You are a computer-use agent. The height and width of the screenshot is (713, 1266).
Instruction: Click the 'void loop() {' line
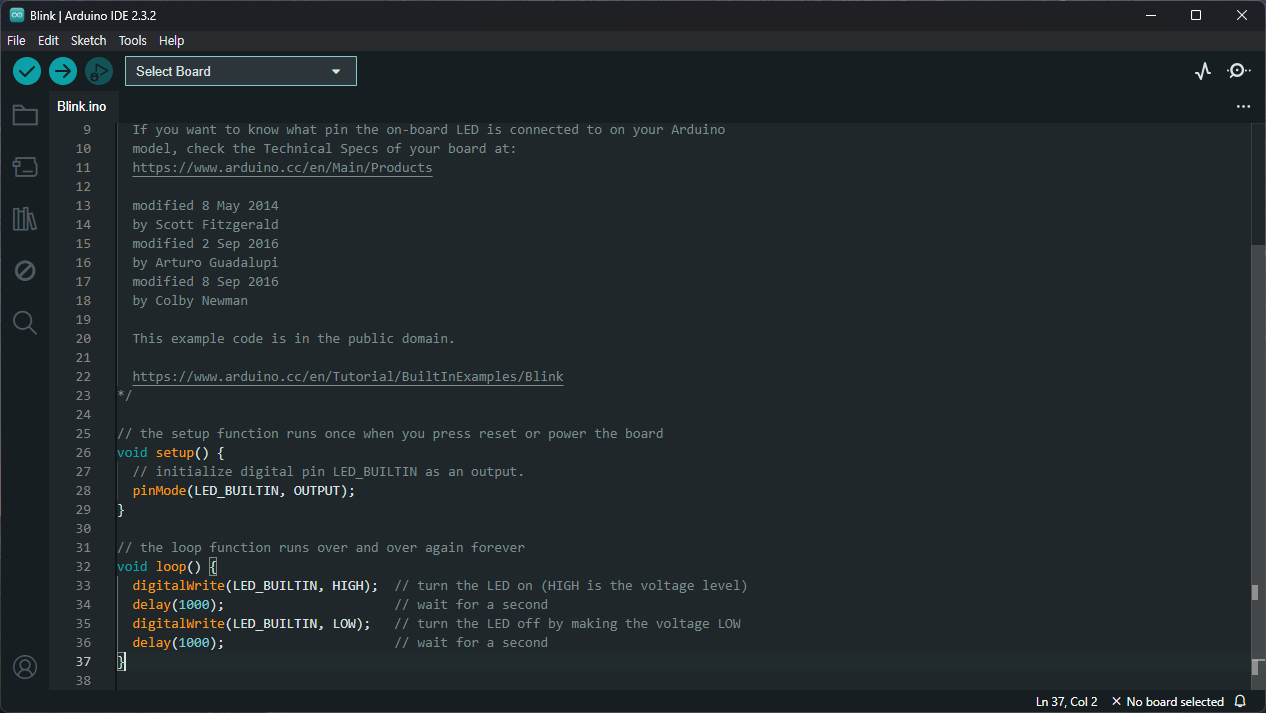coord(167,567)
